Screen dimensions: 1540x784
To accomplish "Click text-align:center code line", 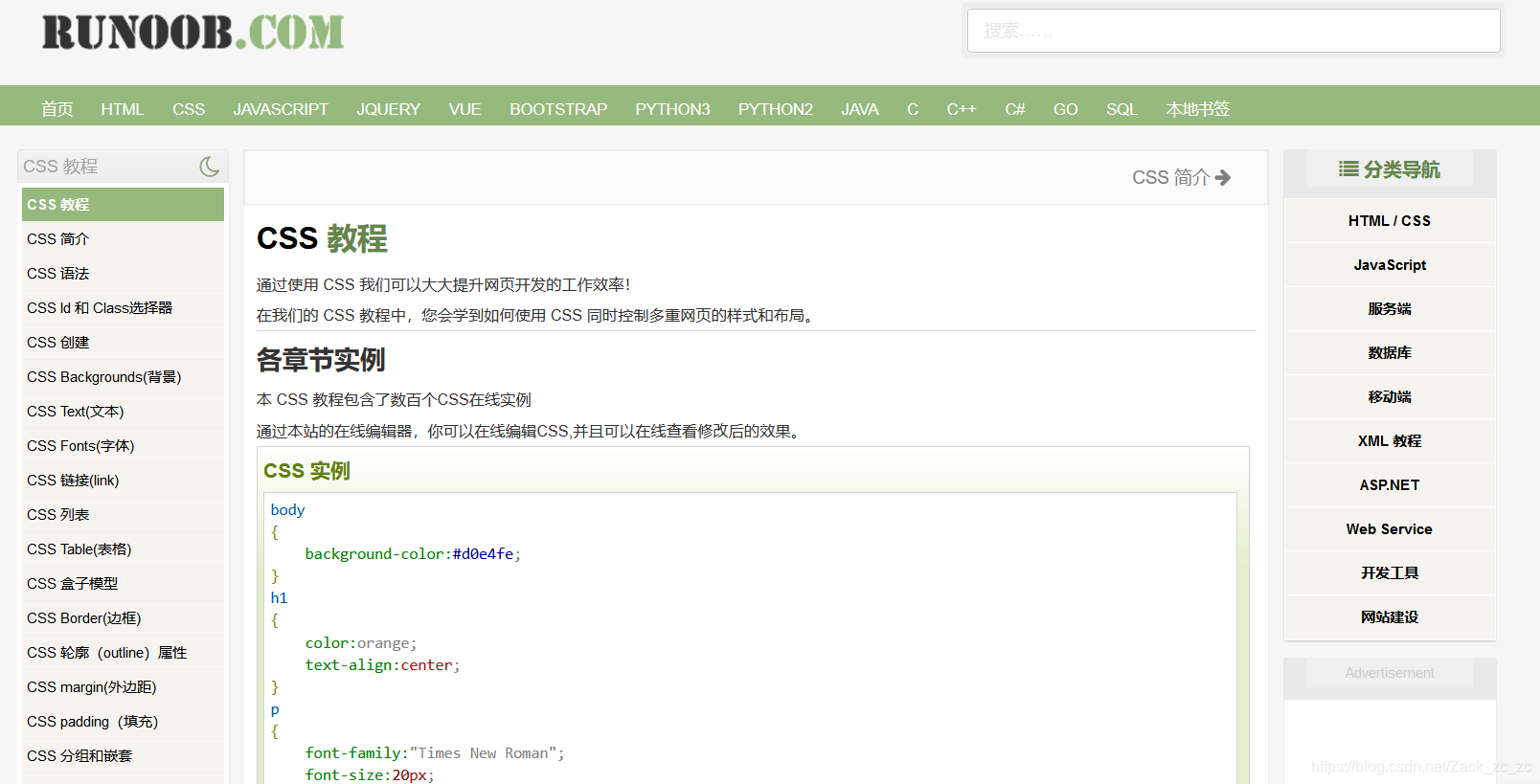I will pos(382,665).
